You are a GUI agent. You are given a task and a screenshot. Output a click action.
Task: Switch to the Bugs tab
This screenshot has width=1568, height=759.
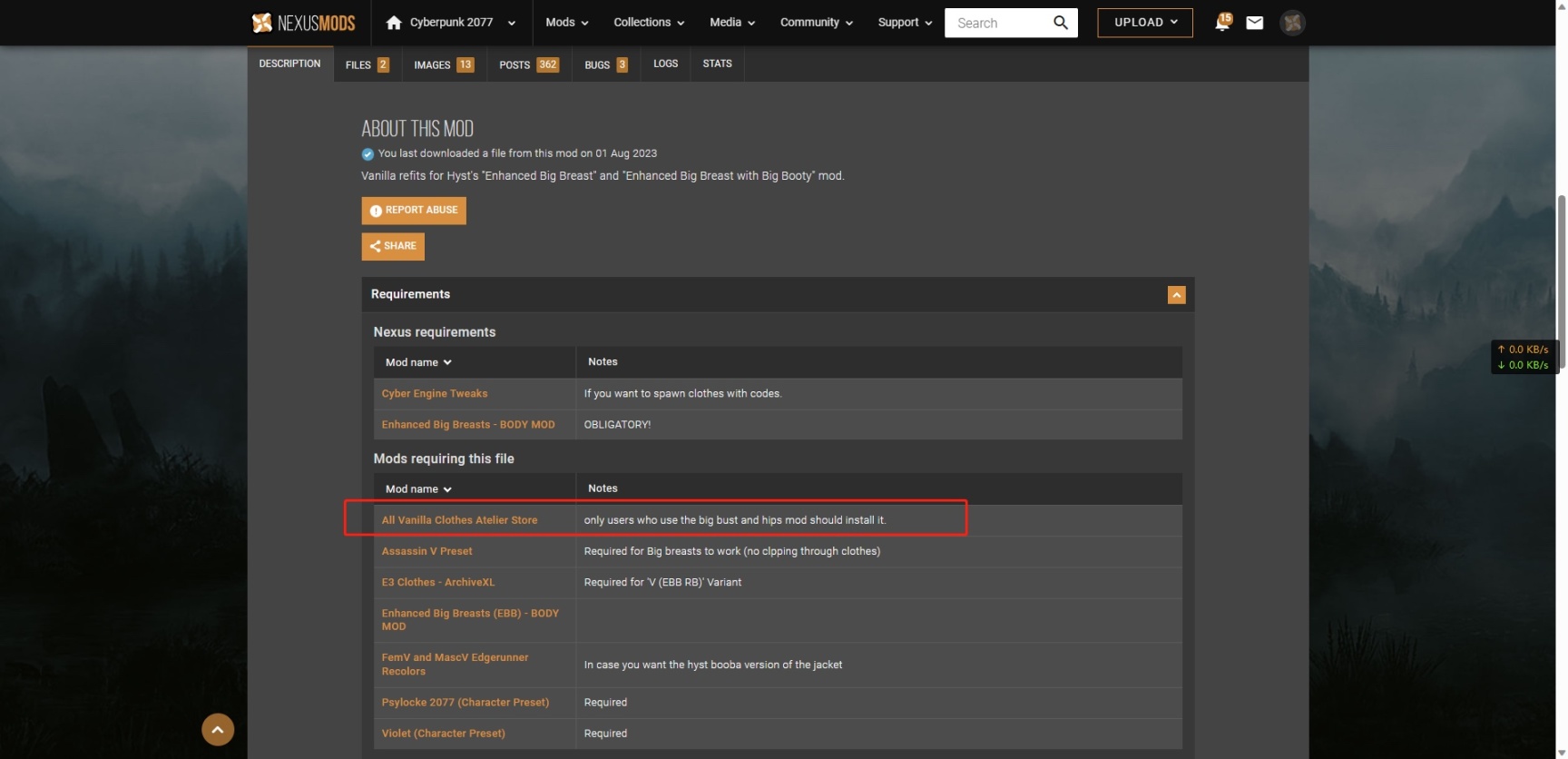(606, 64)
